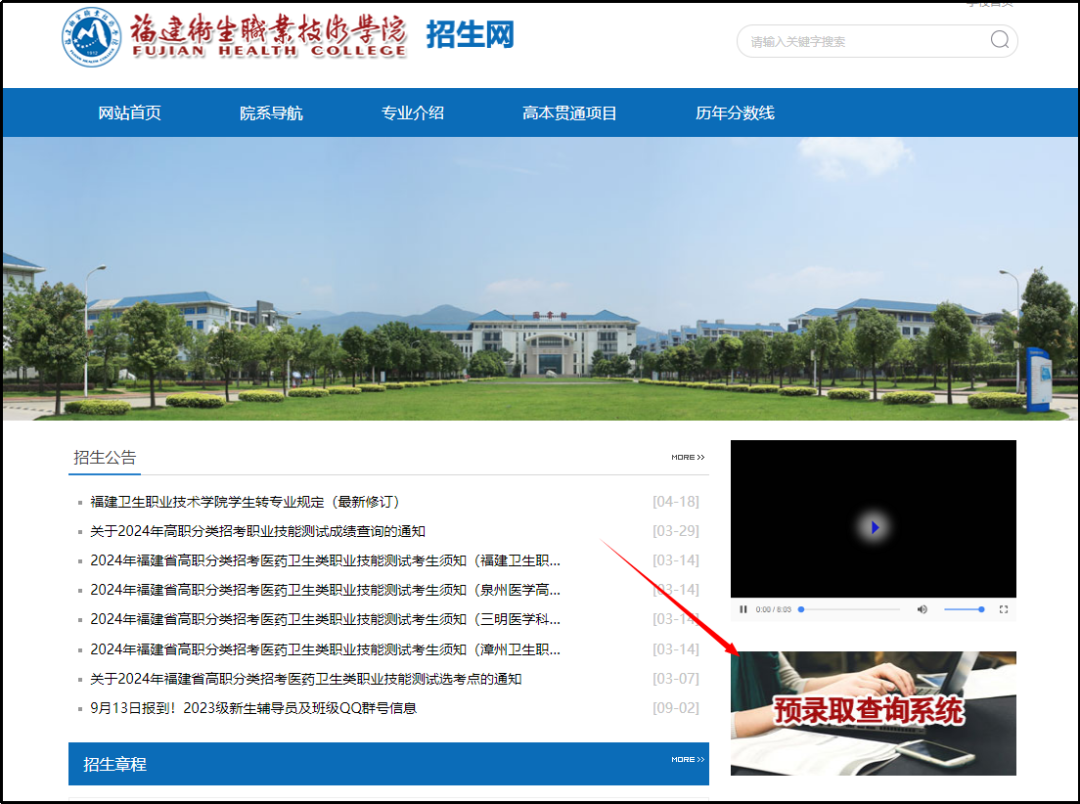The image size is (1080, 804).
Task: Enter fullscreen mode on the video
Action: tap(1004, 609)
